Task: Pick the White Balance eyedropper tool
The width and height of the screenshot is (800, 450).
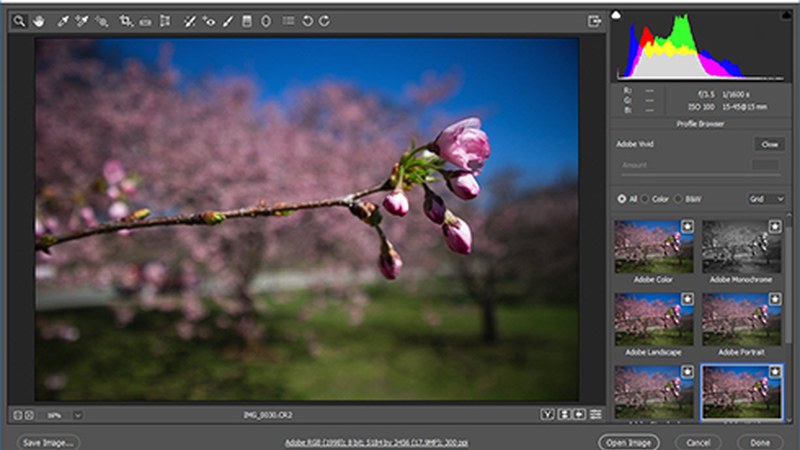Action: coord(63,20)
